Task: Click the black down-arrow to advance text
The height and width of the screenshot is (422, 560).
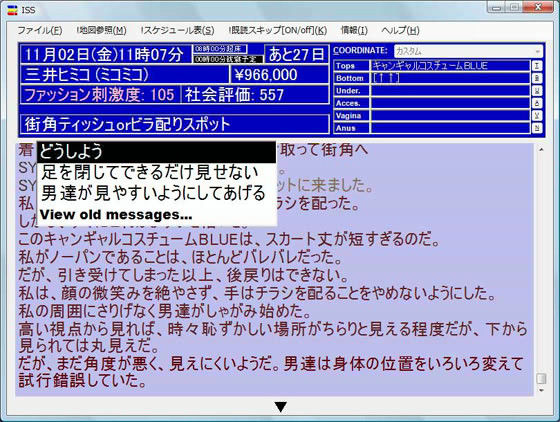Action: [x=281, y=407]
